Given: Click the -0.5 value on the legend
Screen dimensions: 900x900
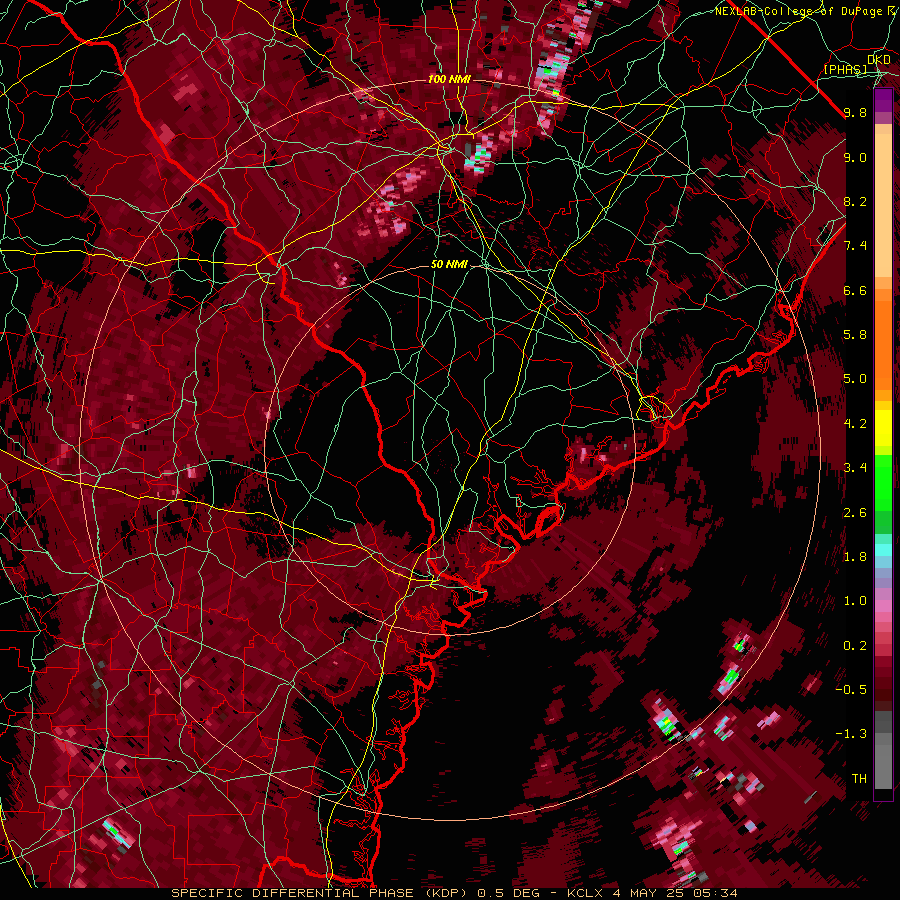Looking at the screenshot, I should tap(851, 690).
